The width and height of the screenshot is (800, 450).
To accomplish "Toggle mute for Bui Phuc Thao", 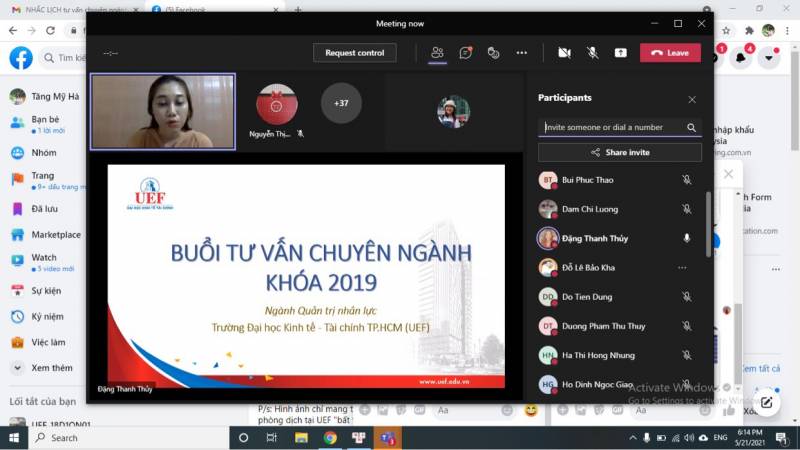I will (686, 180).
